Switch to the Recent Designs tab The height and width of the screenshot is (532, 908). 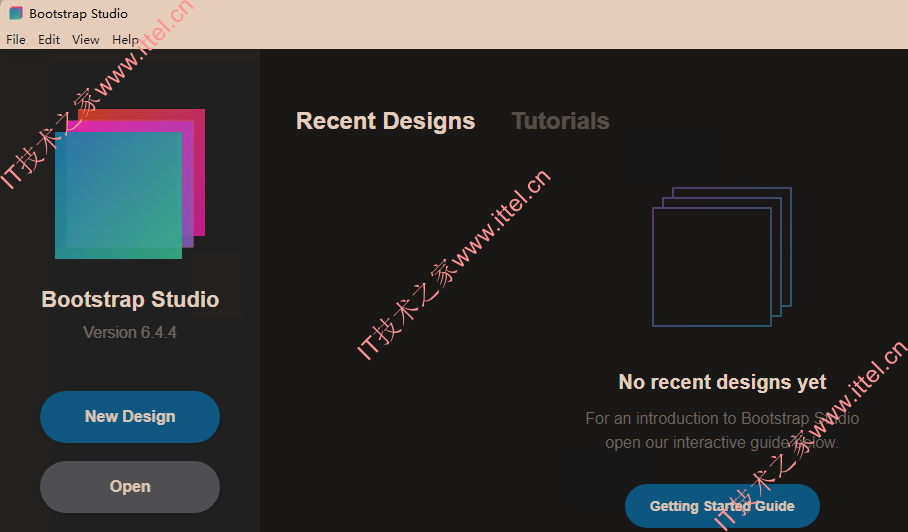[x=385, y=121]
